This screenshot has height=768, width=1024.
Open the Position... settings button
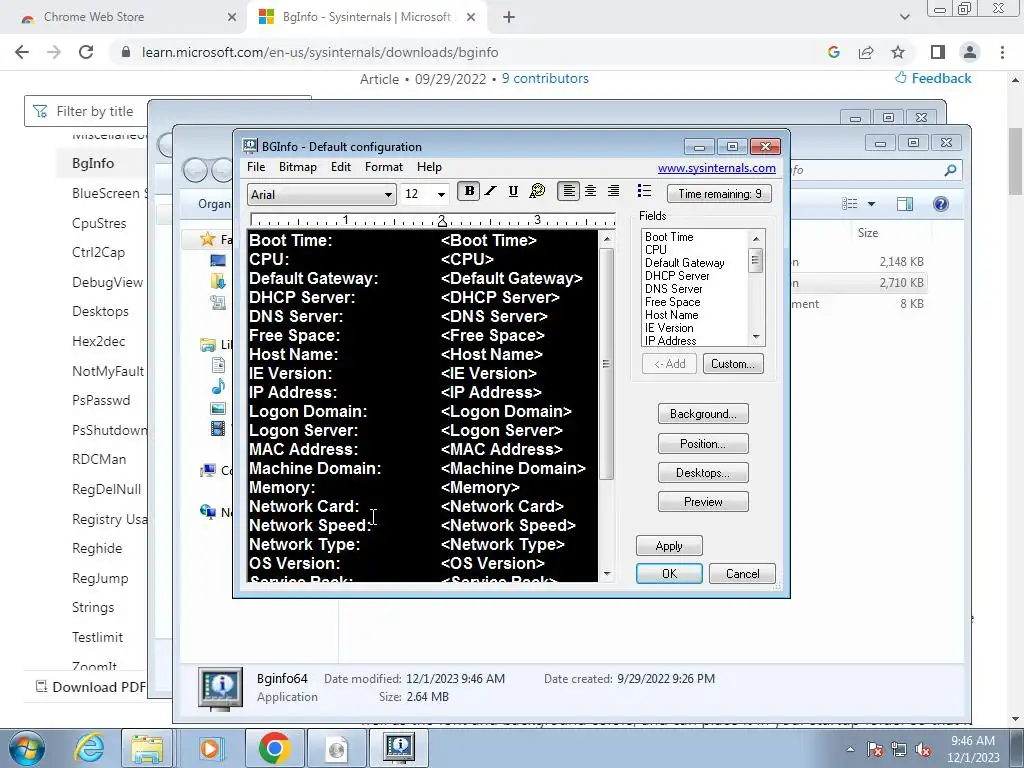703,444
